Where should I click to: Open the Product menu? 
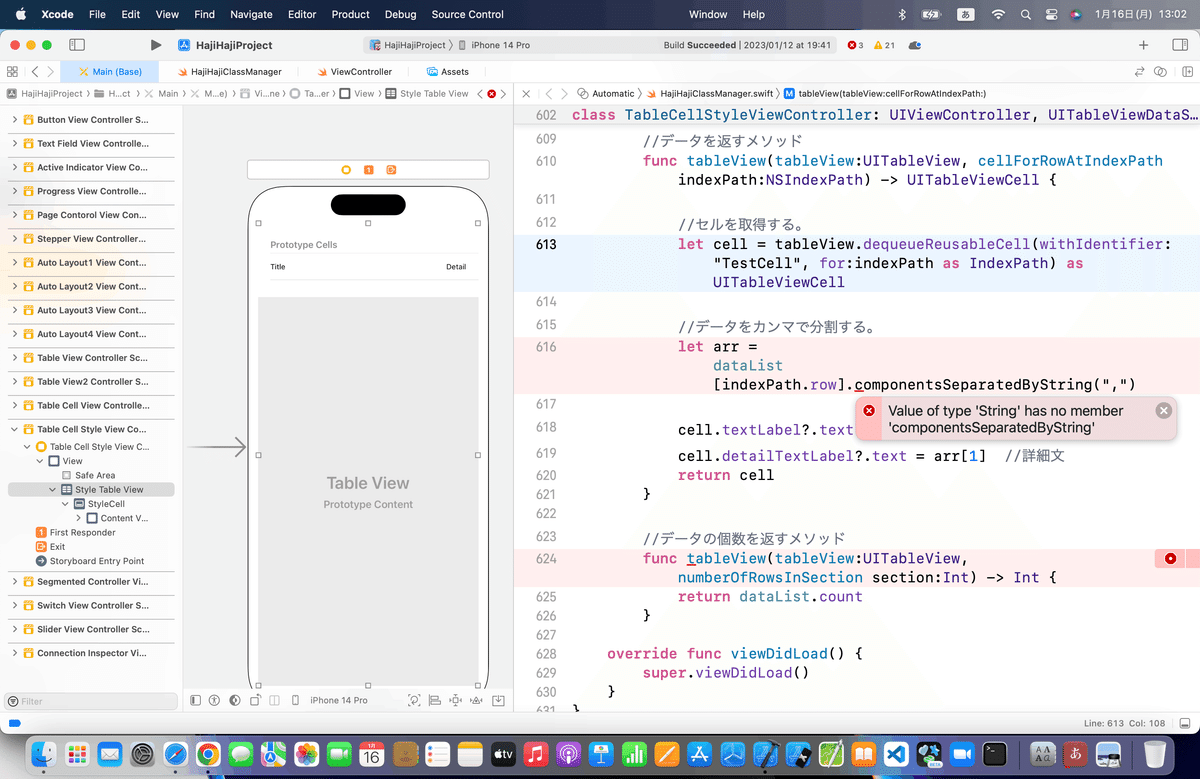[351, 14]
